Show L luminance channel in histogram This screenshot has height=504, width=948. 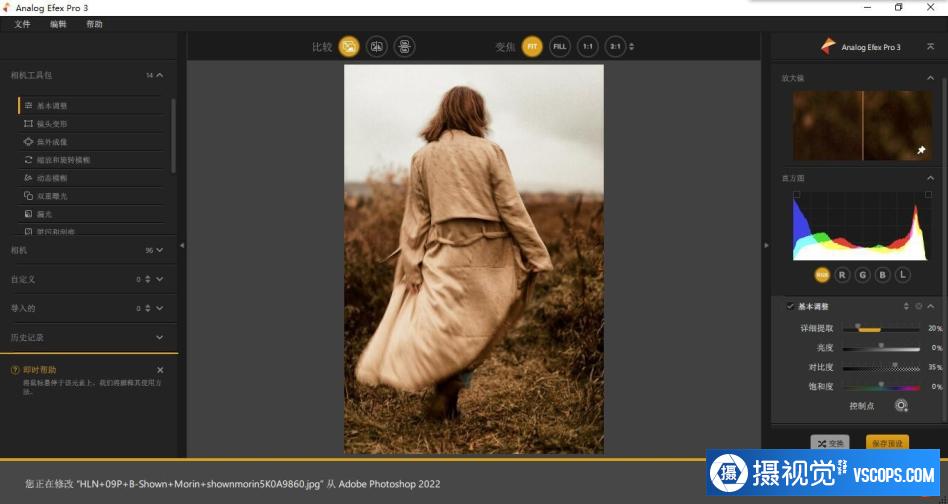point(902,275)
